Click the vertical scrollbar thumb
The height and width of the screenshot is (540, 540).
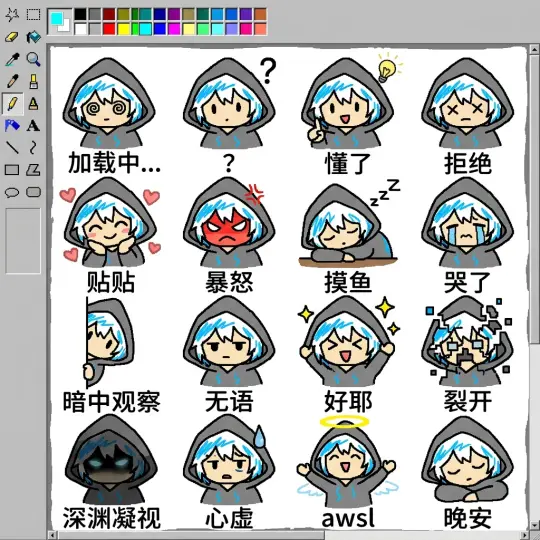click(534, 199)
